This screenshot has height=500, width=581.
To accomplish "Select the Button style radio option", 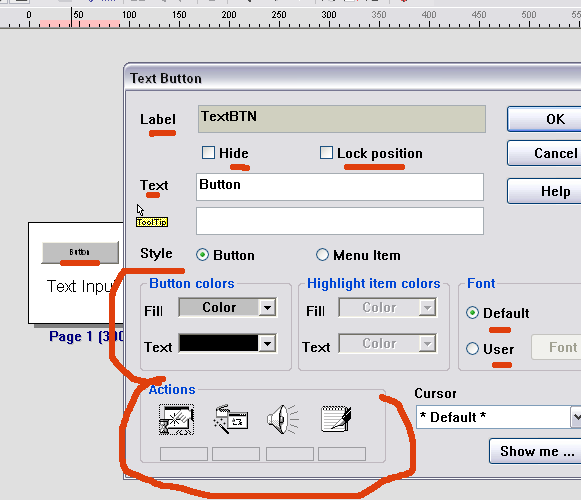I will coord(202,255).
